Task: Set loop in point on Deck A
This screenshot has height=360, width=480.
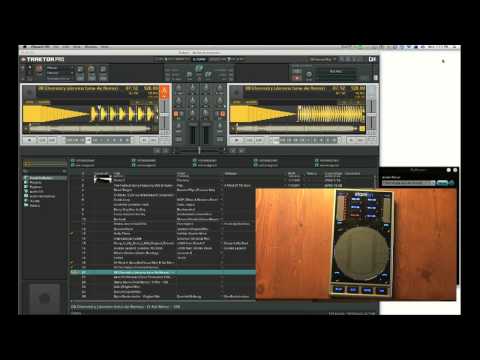Action: 144,140
